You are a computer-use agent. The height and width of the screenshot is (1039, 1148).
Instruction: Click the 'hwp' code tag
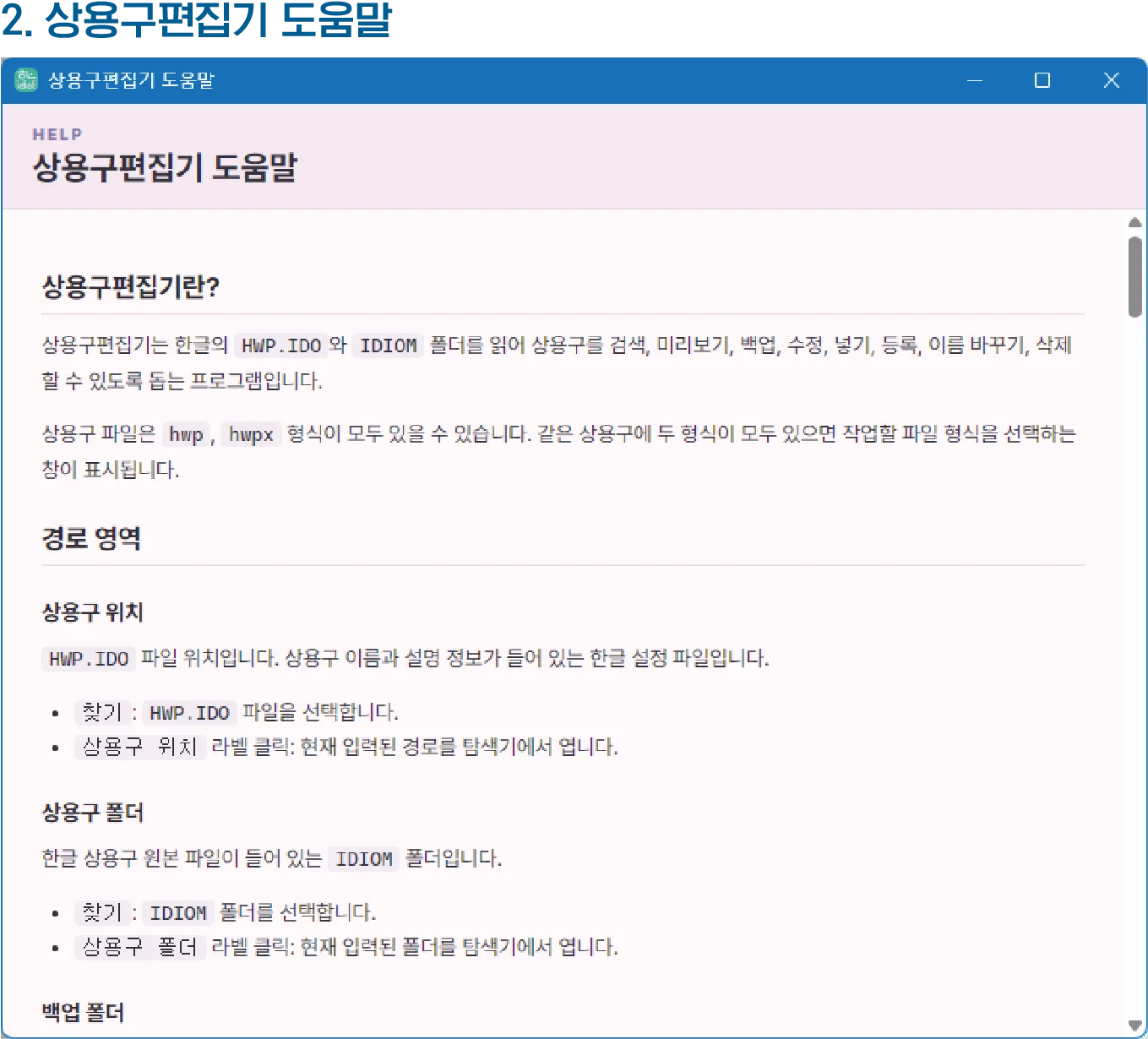pyautogui.click(x=186, y=434)
